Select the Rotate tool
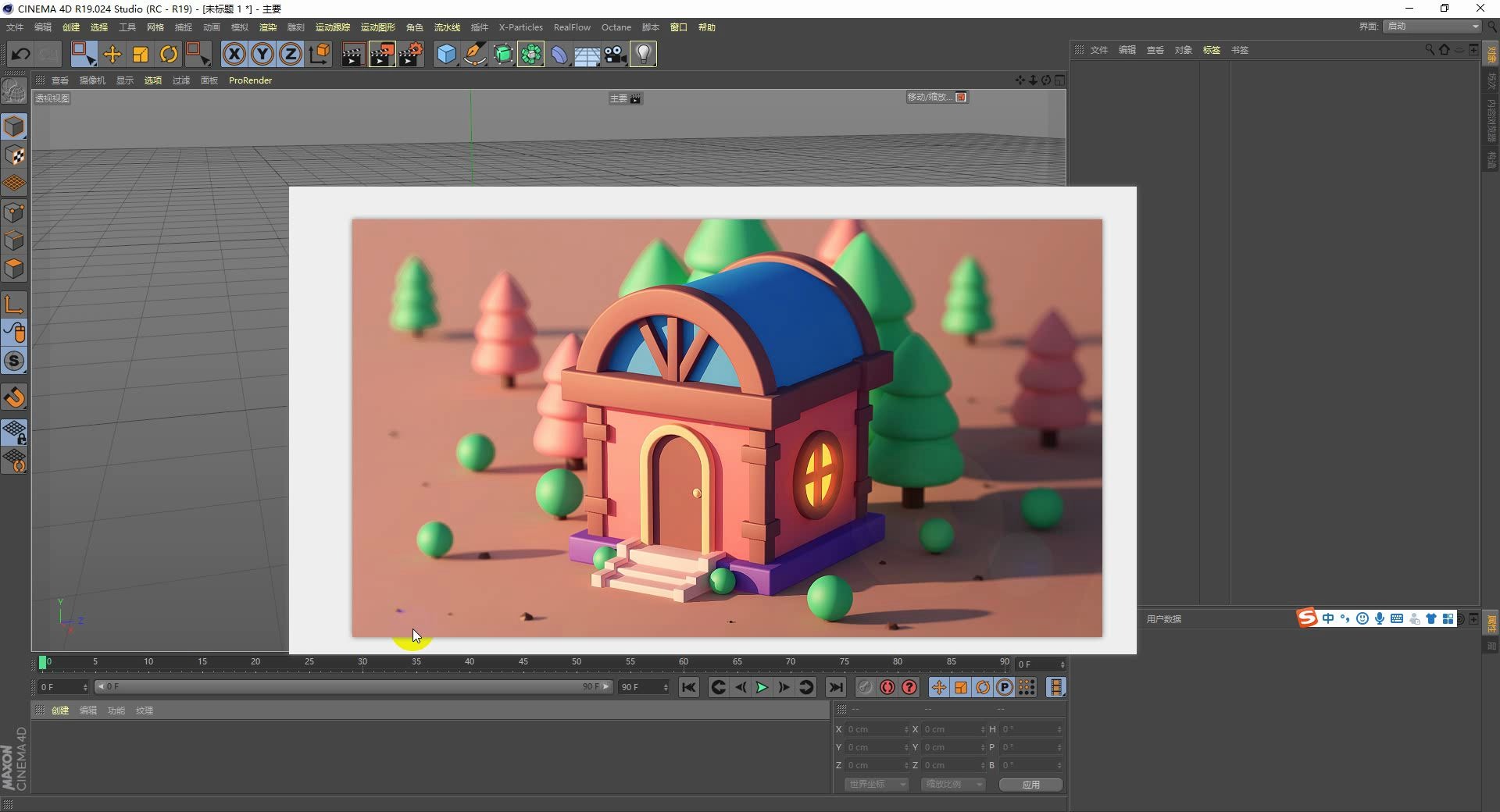Screen dimensions: 1500x812 coord(169,54)
